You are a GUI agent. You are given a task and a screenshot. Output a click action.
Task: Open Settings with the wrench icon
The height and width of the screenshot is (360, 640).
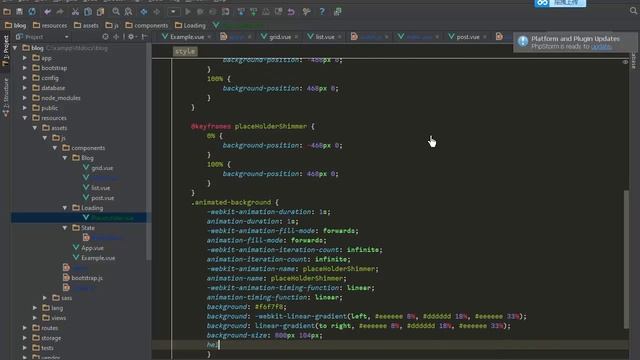click(x=307, y=12)
